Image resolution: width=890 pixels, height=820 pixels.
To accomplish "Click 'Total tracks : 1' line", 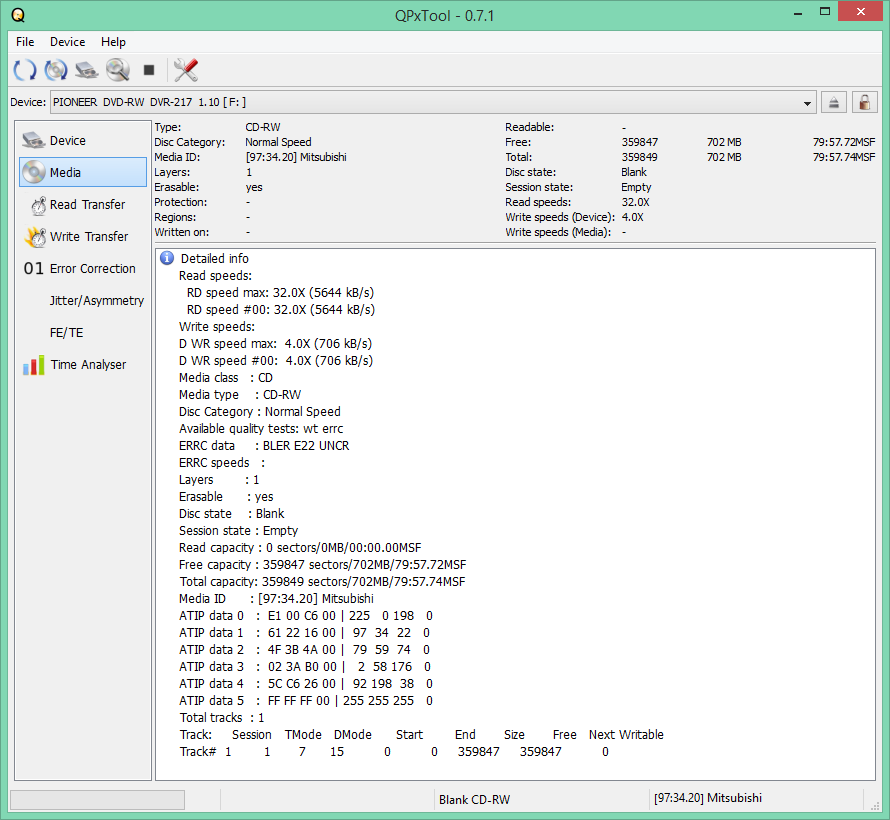I will [222, 718].
